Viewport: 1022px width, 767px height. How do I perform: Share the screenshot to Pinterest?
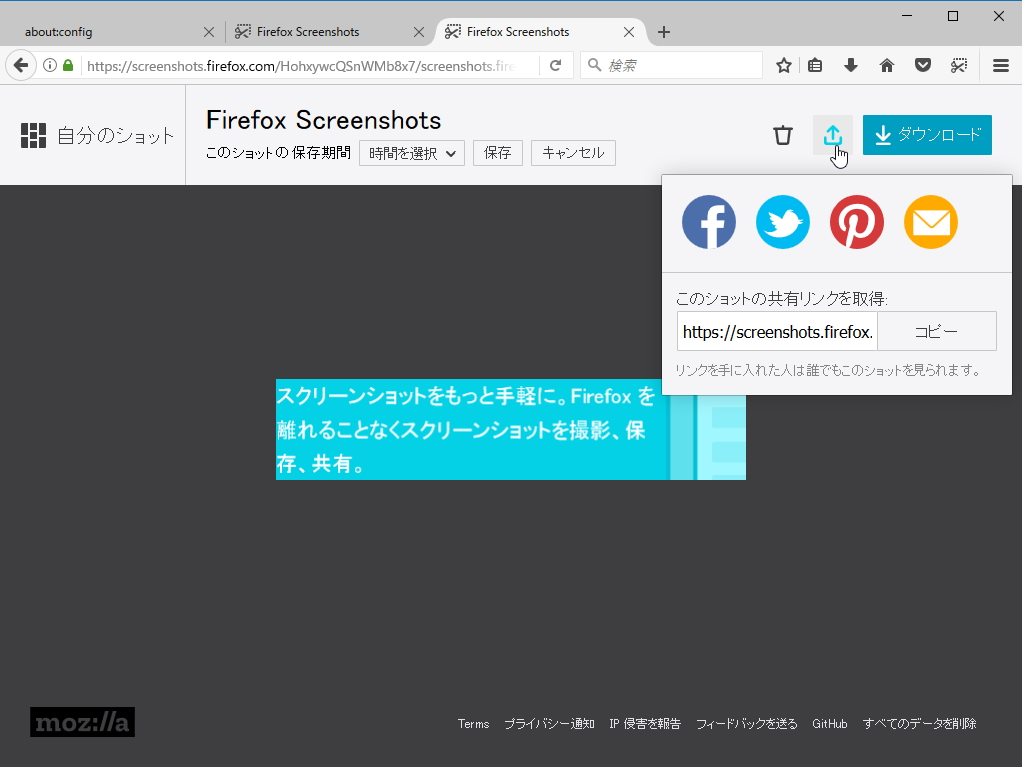[x=857, y=222]
